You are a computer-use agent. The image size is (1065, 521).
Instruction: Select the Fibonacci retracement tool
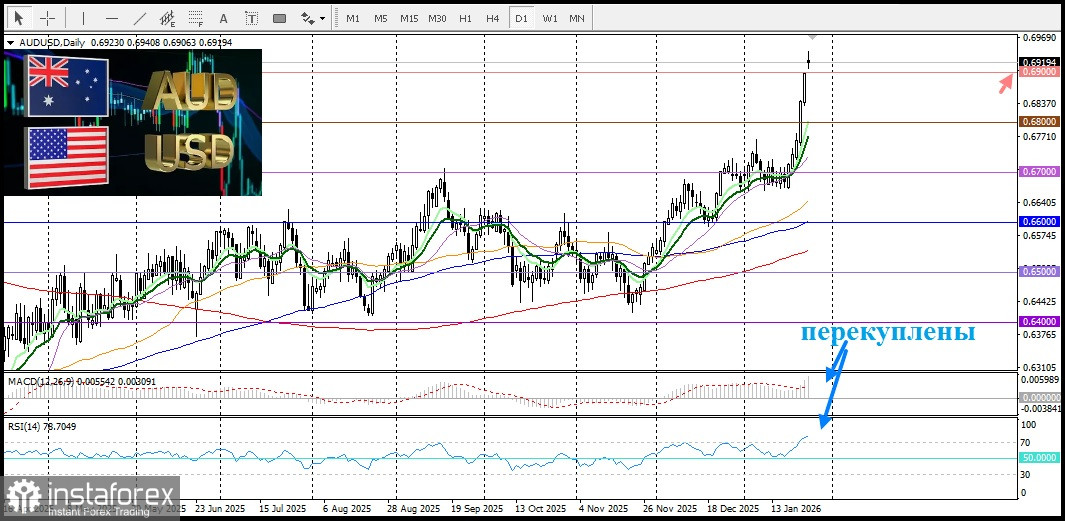coord(195,18)
